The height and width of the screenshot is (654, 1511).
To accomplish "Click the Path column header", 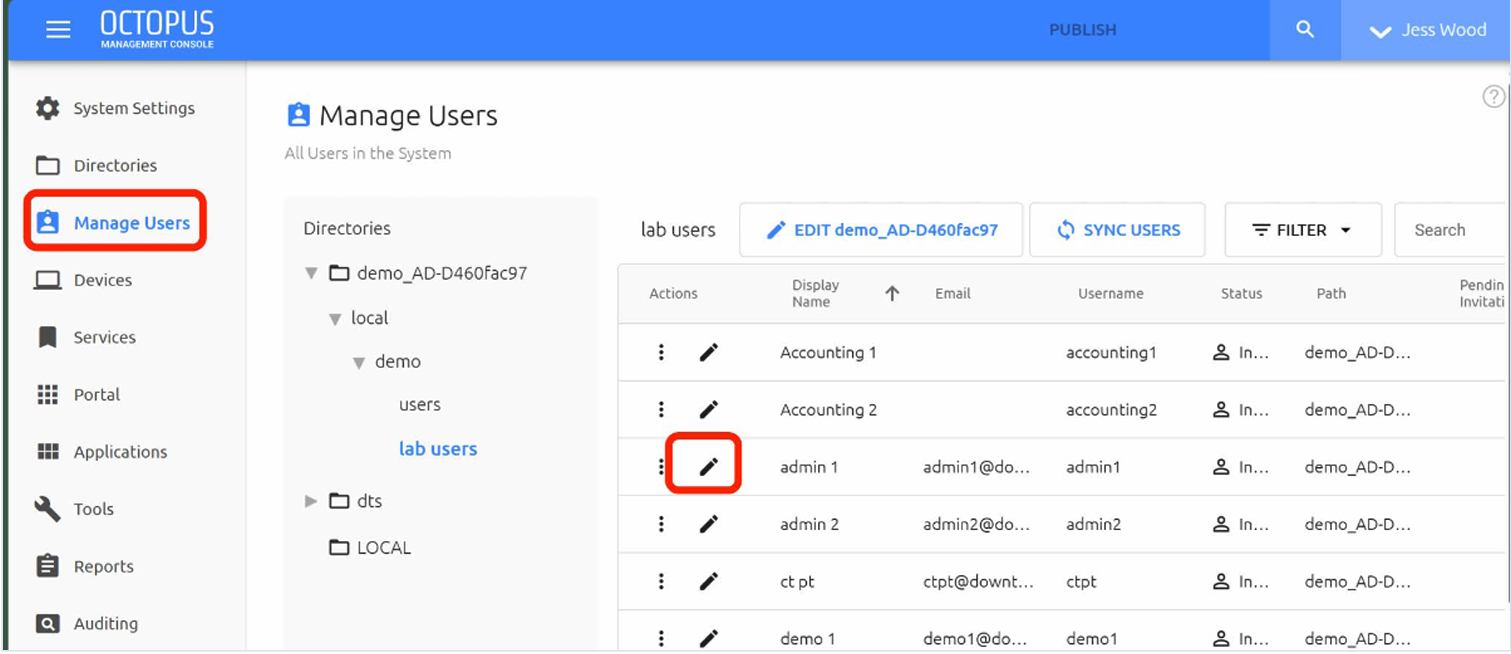I will point(1331,293).
